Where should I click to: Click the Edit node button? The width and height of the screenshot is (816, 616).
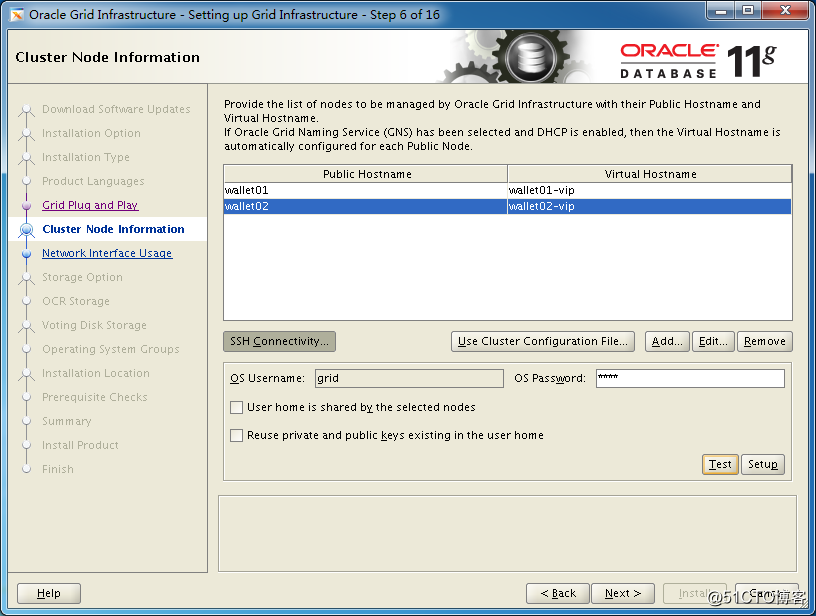click(x=713, y=341)
